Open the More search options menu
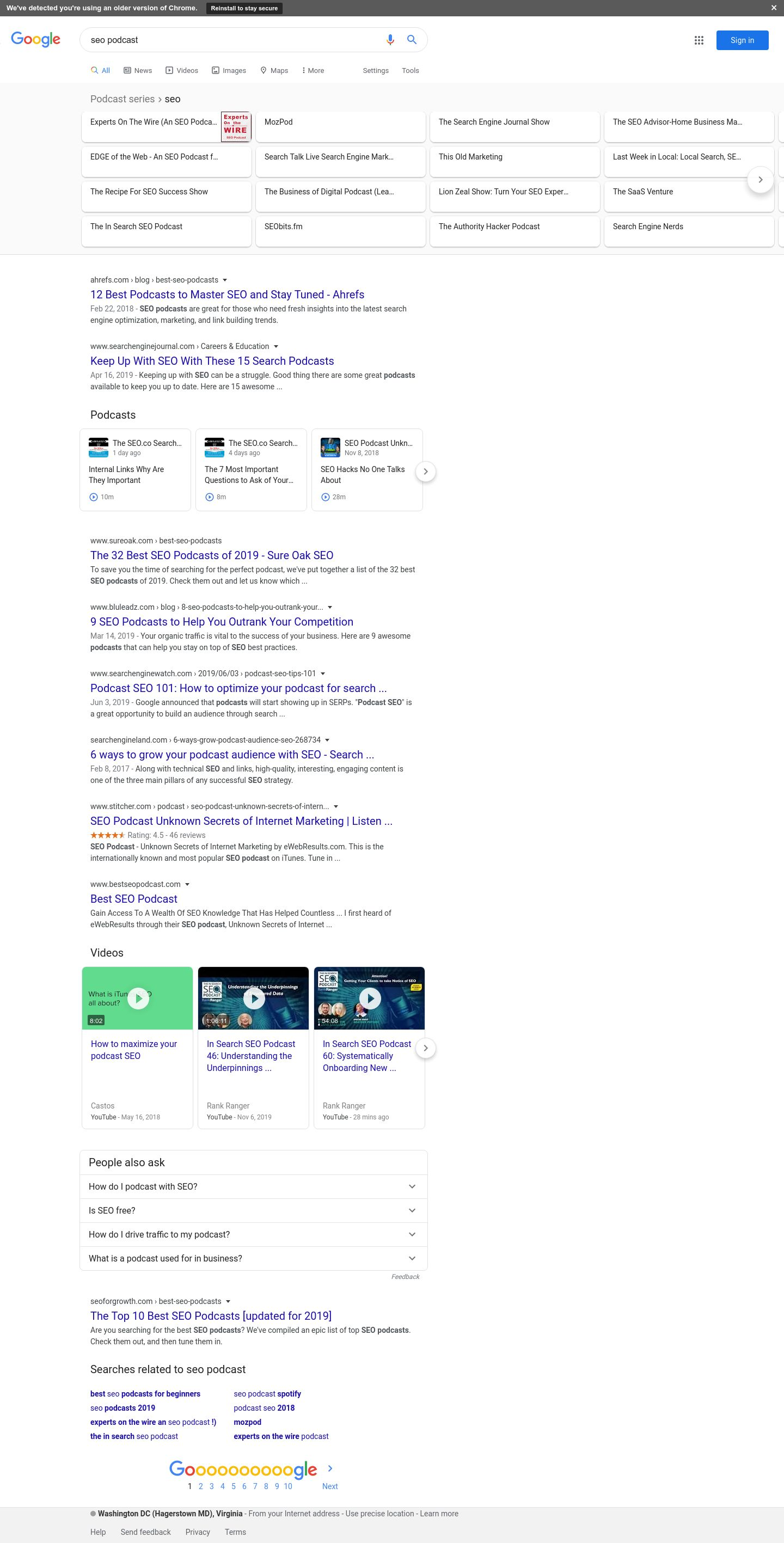Screen dimensions: 784x1543 pos(313,71)
